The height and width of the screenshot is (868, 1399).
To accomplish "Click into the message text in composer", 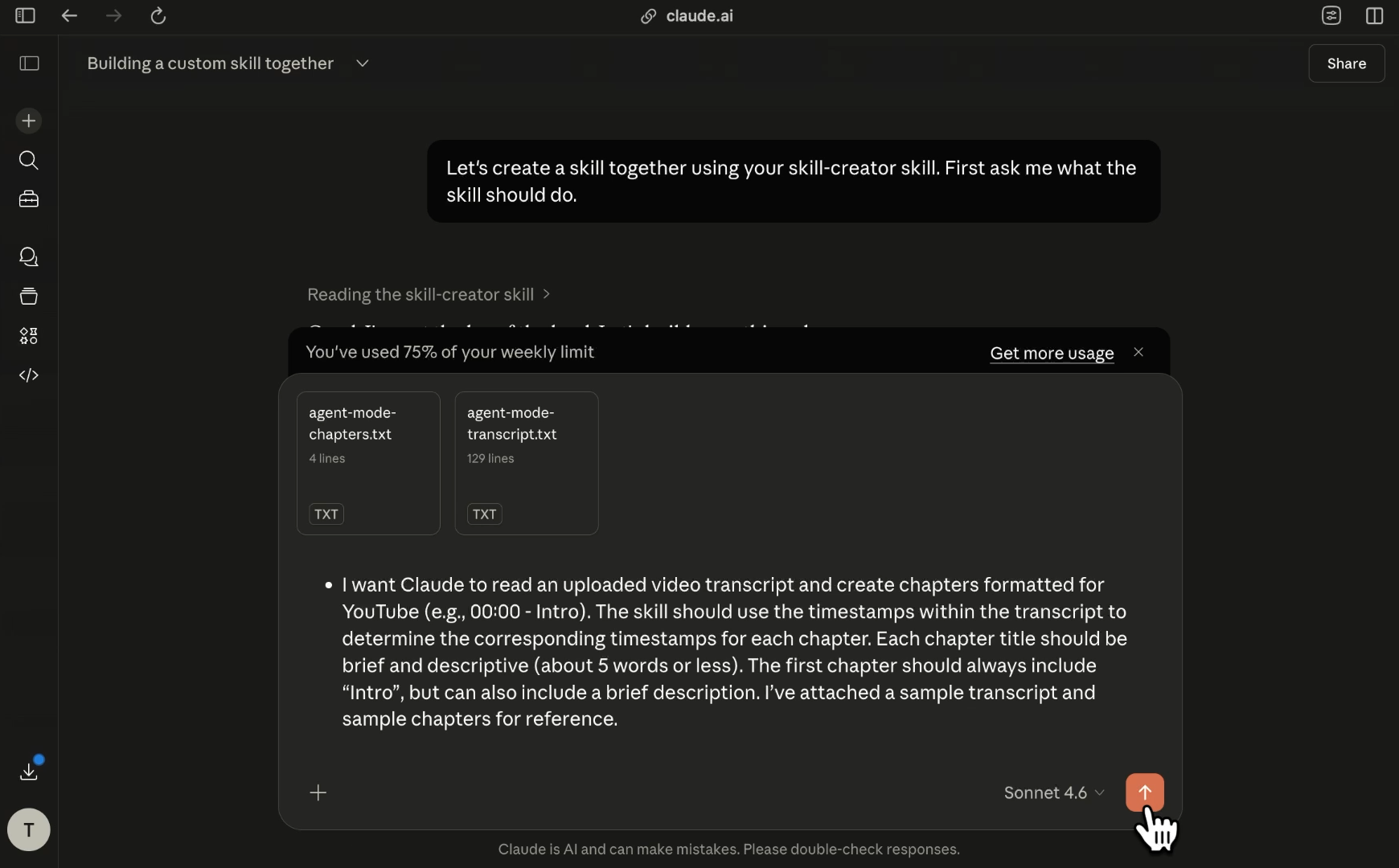I will (734, 652).
